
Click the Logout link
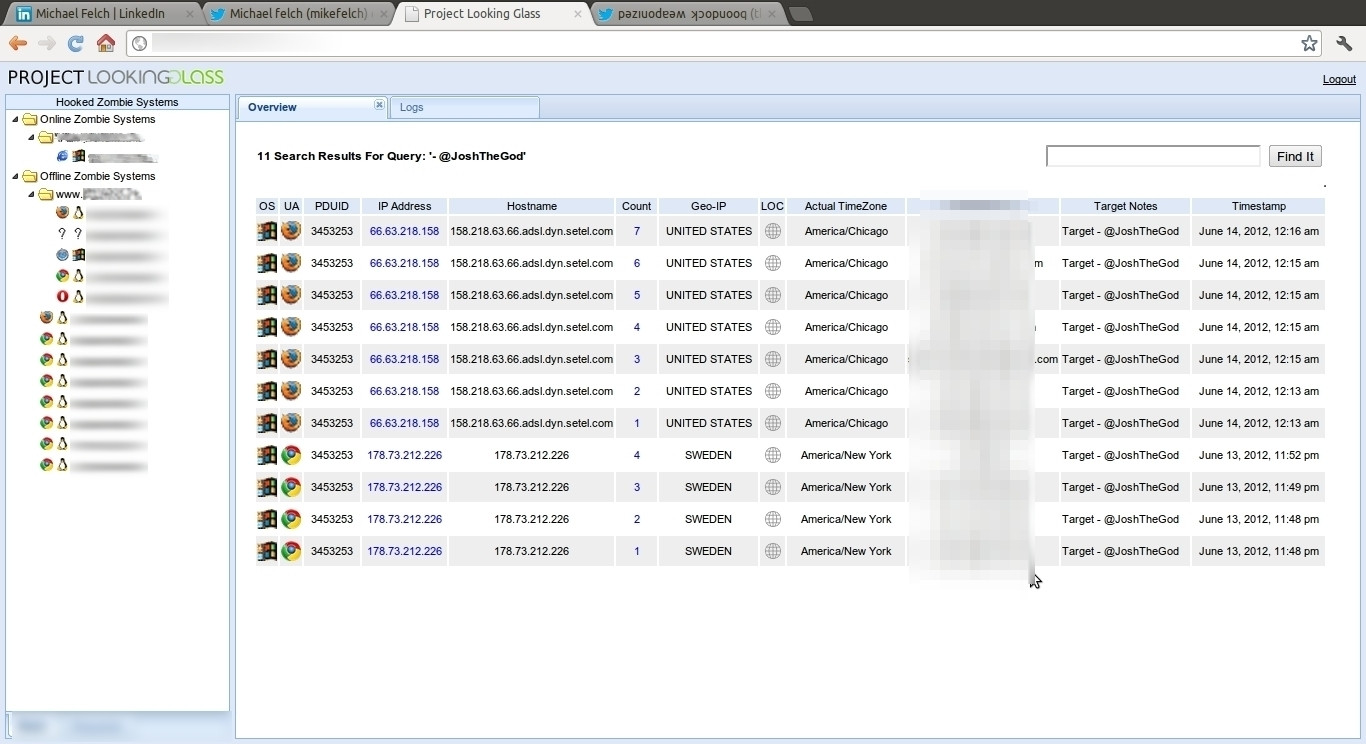1339,79
